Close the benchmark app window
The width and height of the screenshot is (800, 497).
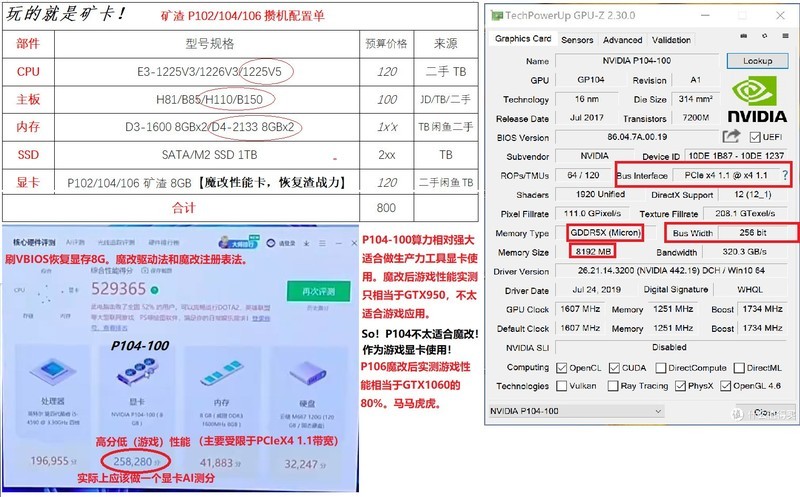[354, 243]
